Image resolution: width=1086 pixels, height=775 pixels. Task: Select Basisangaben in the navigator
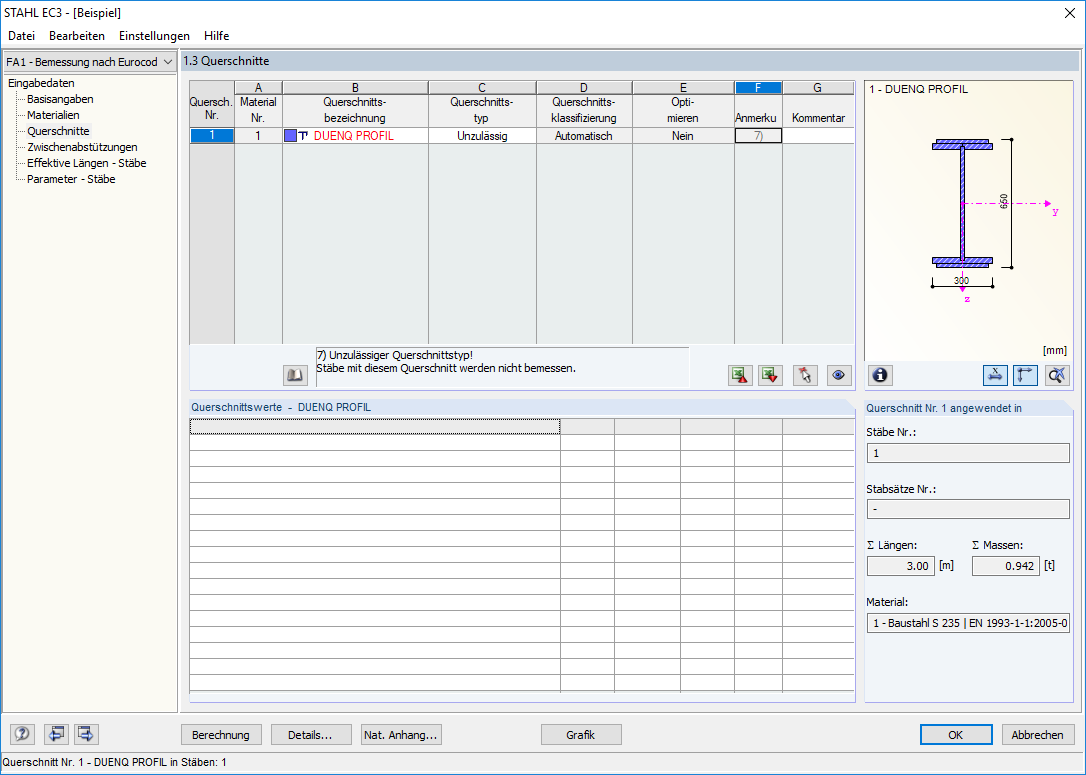[x=60, y=99]
